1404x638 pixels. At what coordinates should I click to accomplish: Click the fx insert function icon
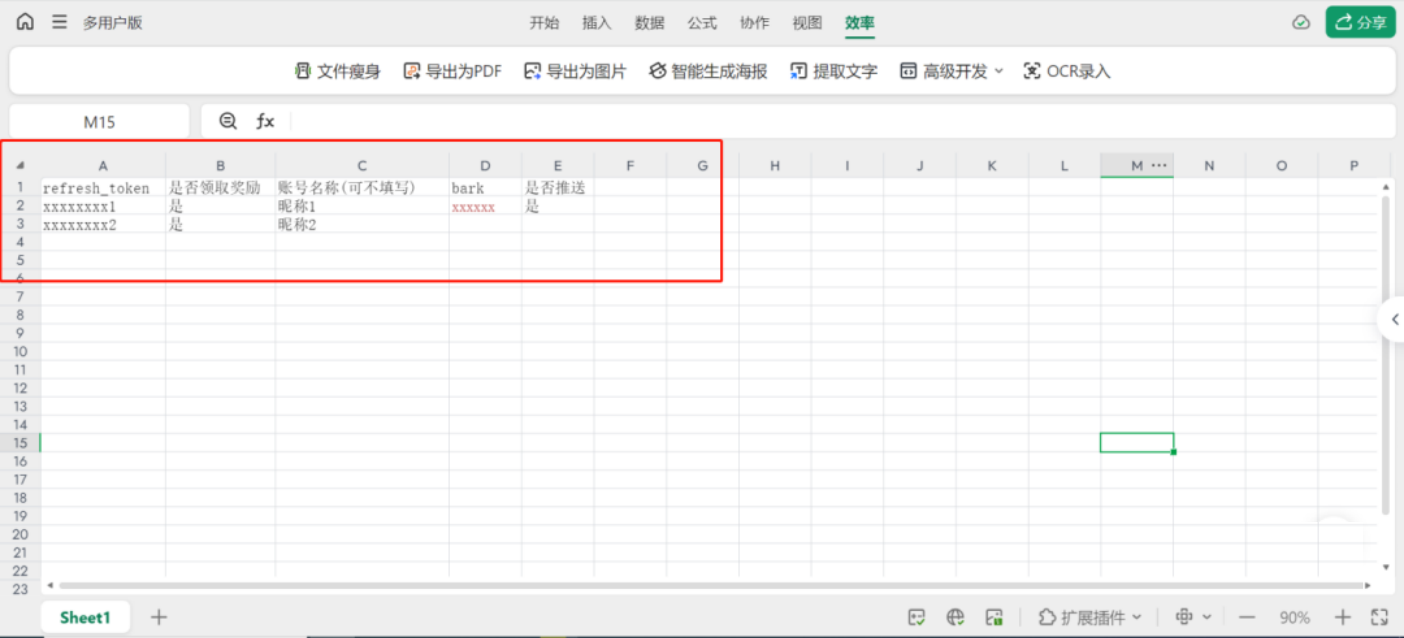[x=265, y=121]
